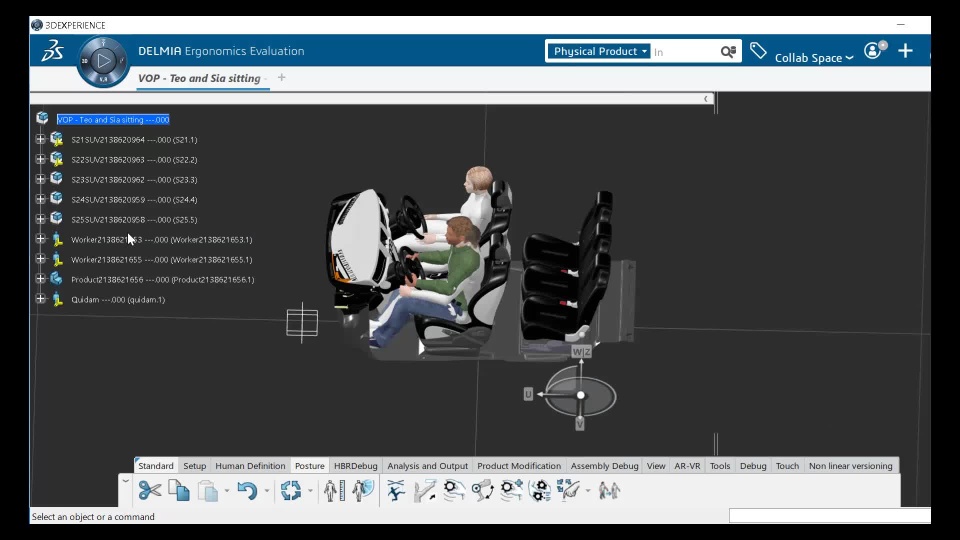Select the root VOP - Teo and Sia sitting node
The image size is (960, 540).
pyautogui.click(x=113, y=119)
